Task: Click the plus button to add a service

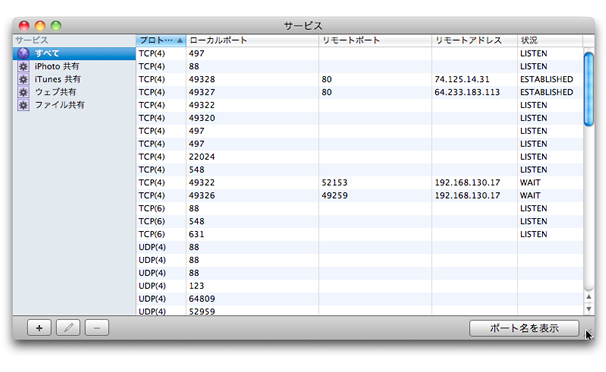Action: (x=39, y=328)
